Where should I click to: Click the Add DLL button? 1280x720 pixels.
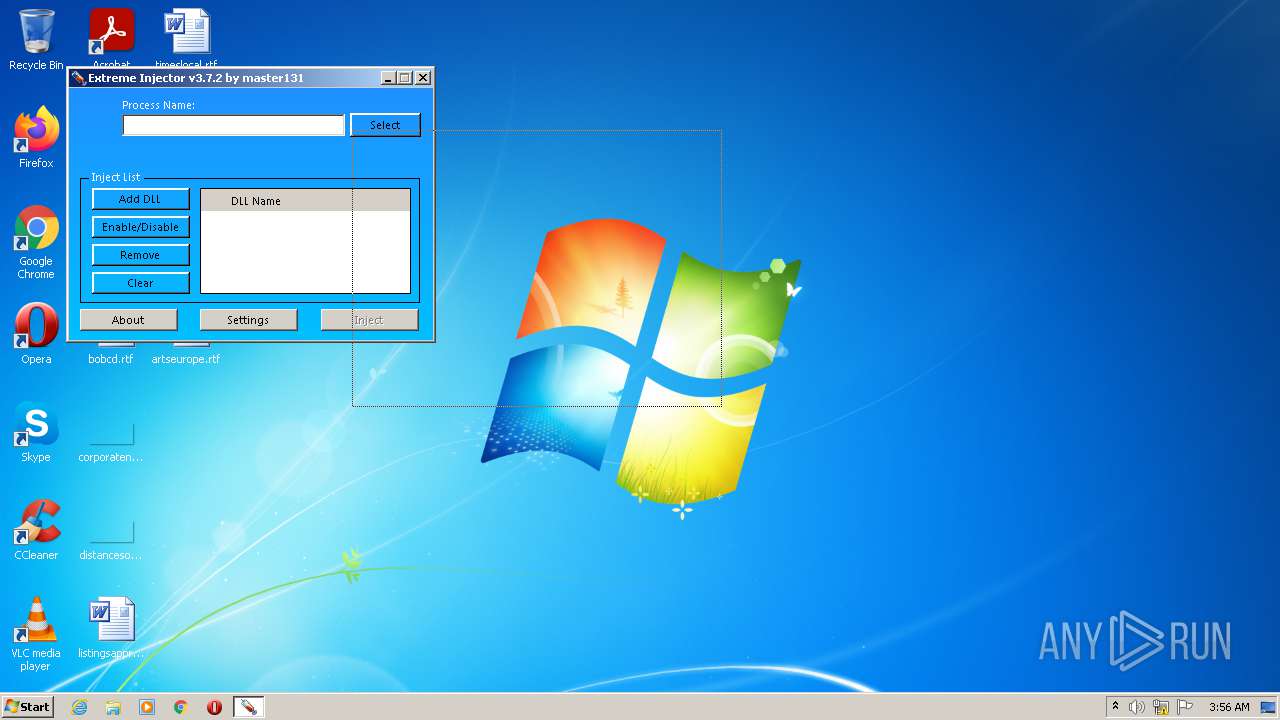pyautogui.click(x=140, y=199)
